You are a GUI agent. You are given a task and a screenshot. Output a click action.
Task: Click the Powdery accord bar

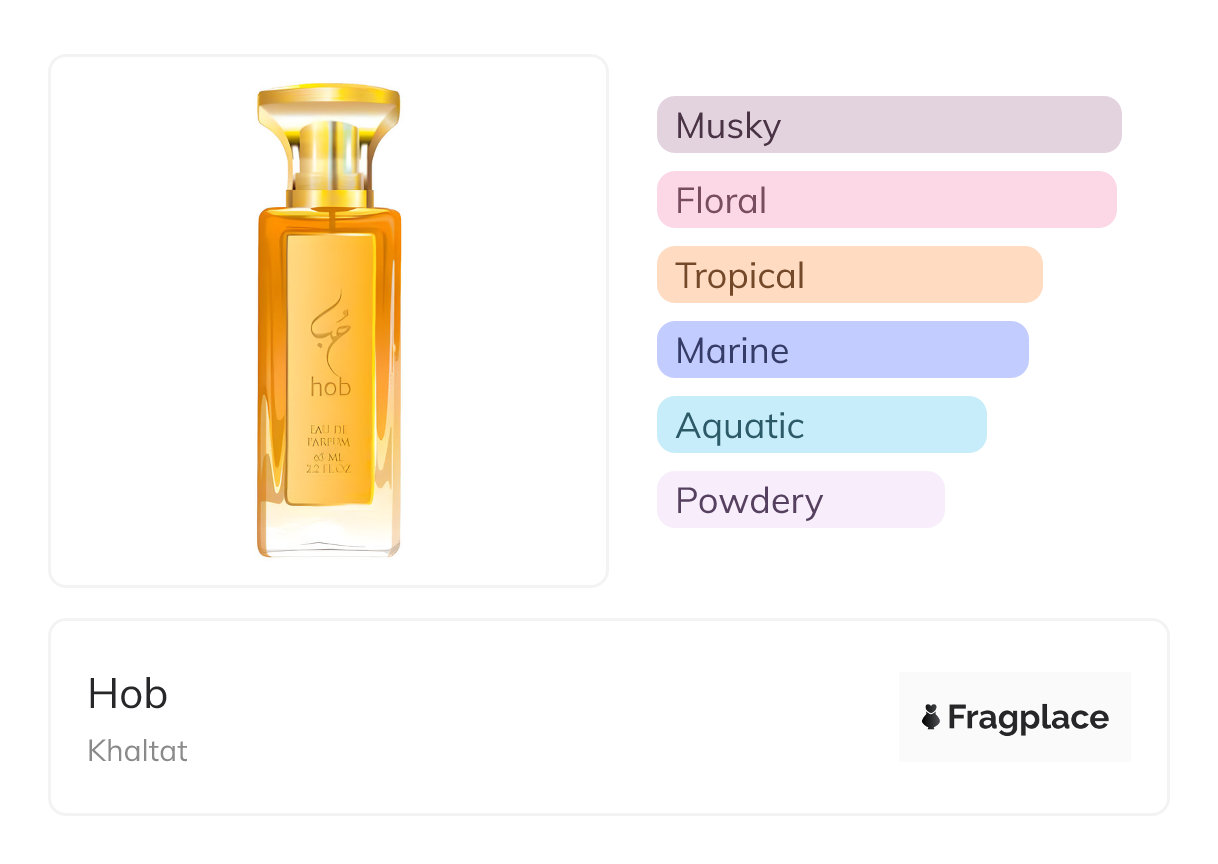click(x=800, y=500)
